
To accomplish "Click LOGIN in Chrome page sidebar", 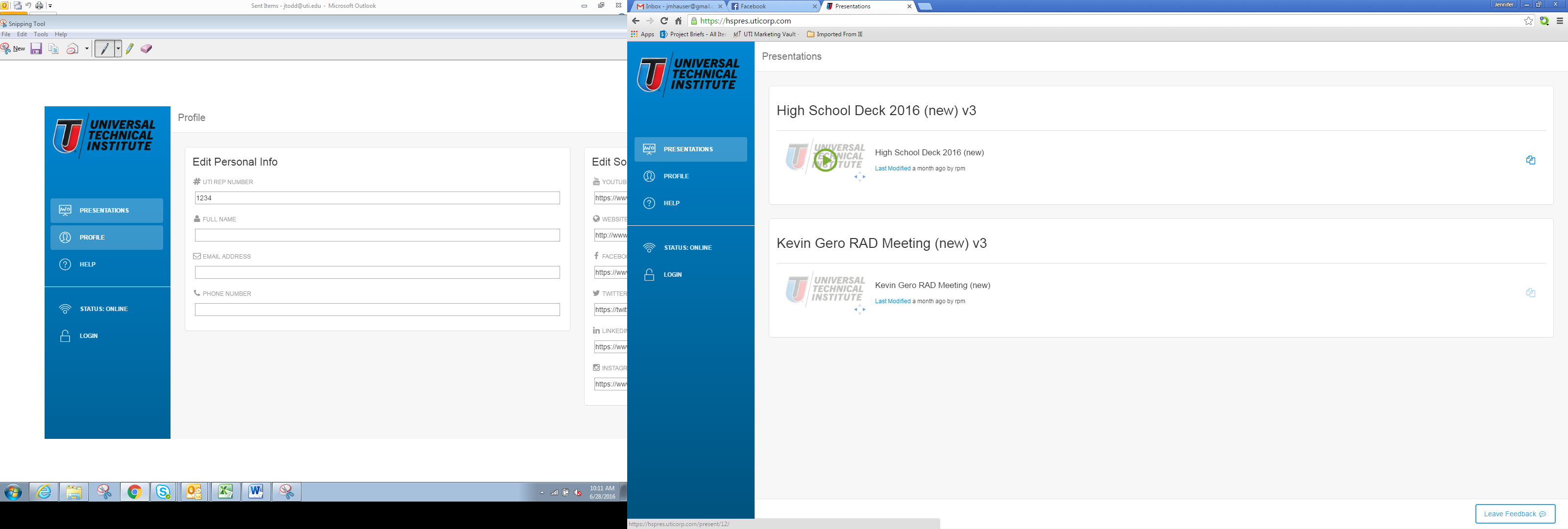I will [x=691, y=275].
